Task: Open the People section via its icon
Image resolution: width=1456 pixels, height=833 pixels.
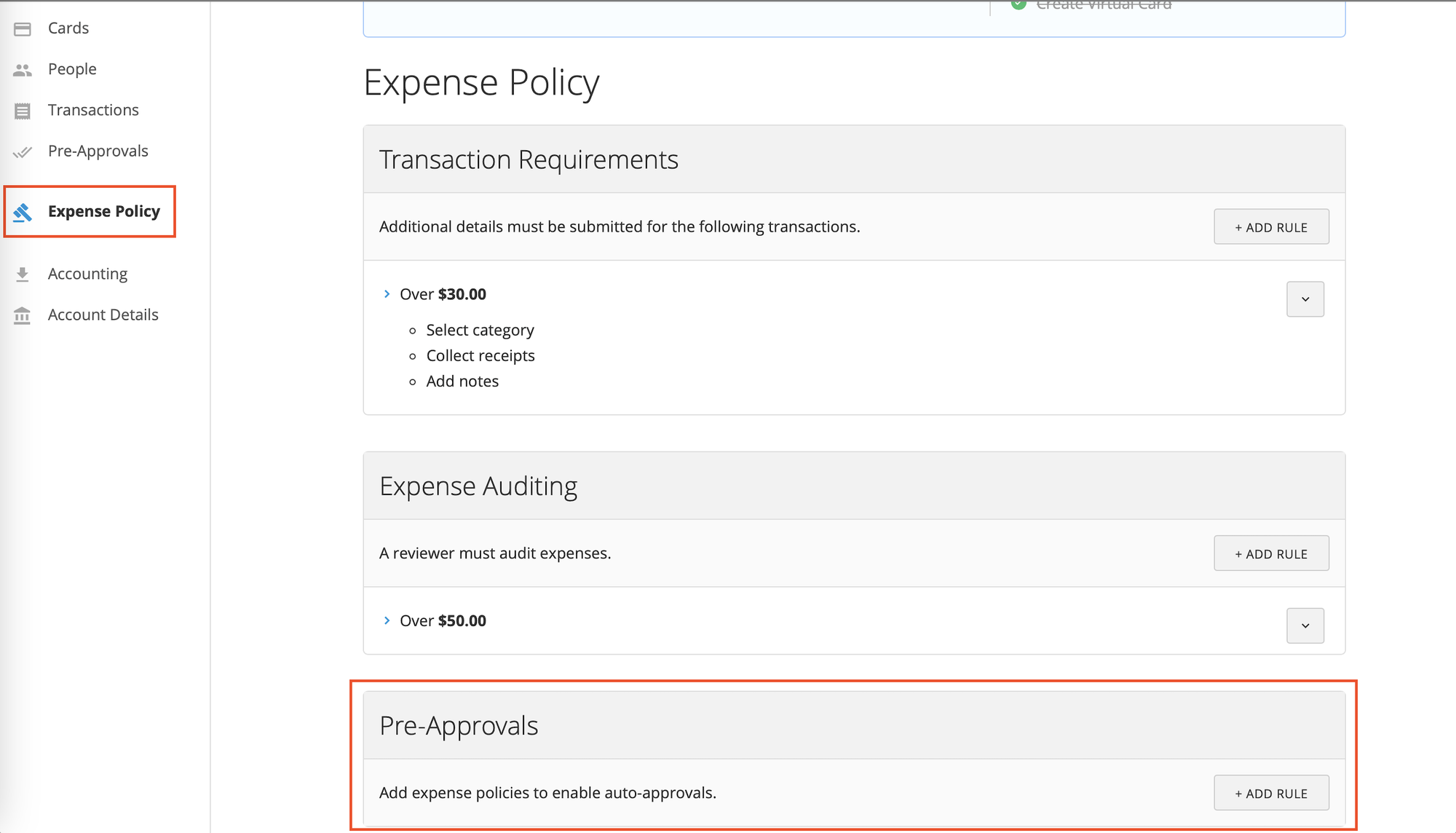Action: tap(23, 69)
